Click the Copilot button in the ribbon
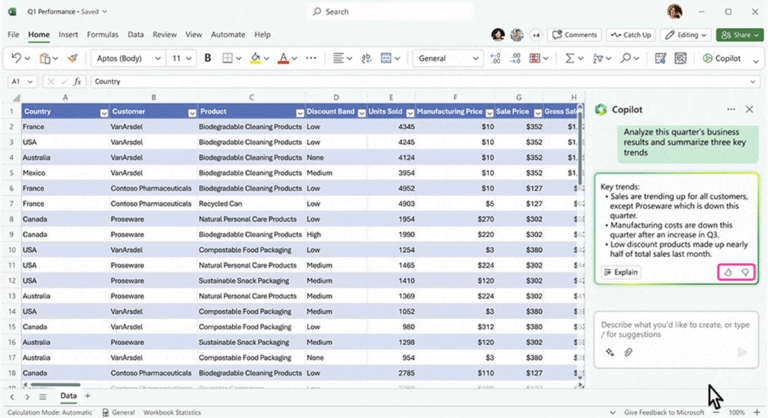 click(x=721, y=58)
